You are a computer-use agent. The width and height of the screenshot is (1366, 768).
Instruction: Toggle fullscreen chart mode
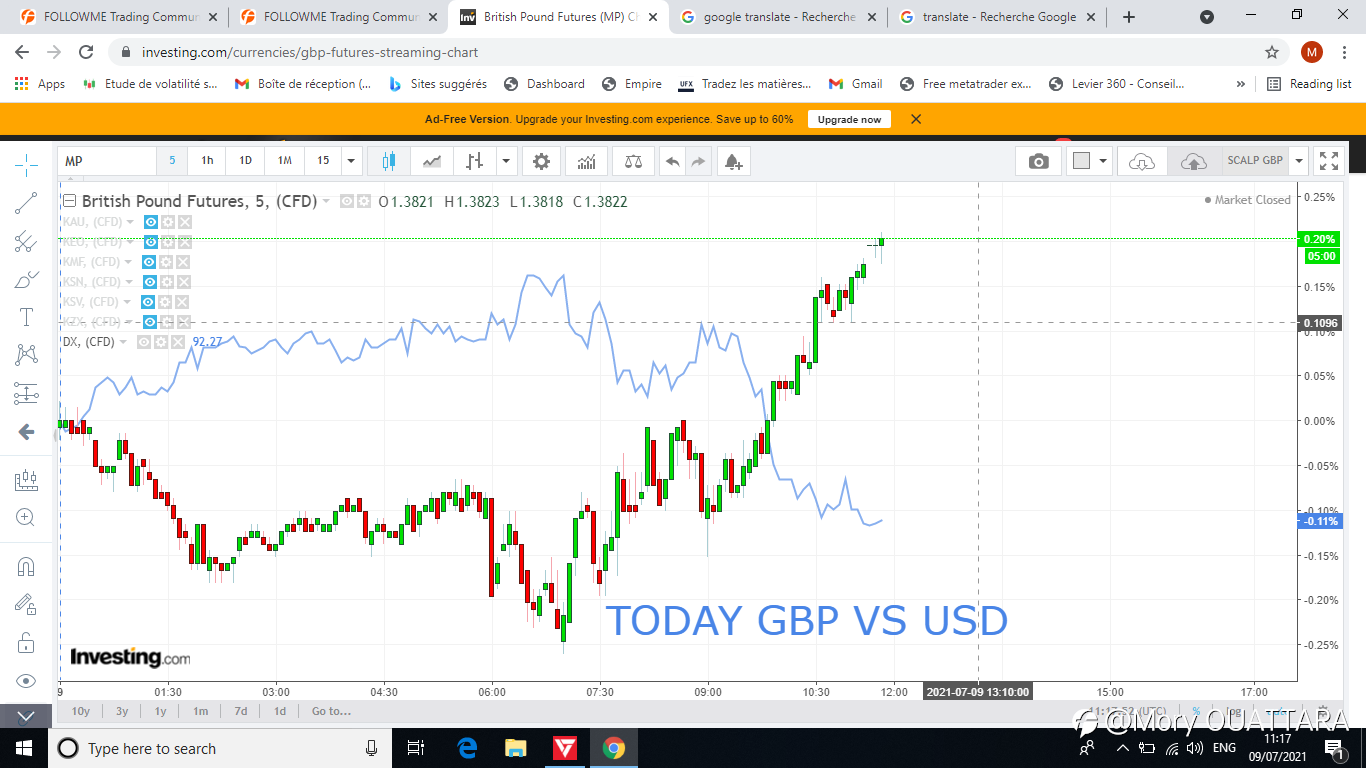click(1329, 161)
